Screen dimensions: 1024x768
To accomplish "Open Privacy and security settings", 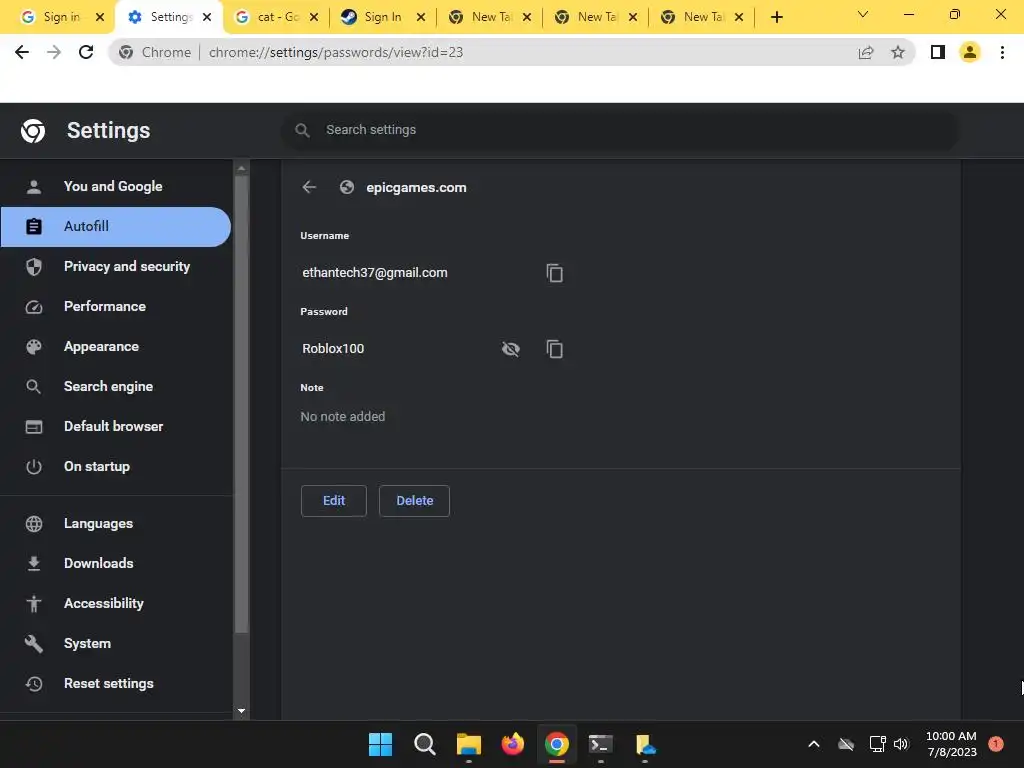I will pos(116,266).
